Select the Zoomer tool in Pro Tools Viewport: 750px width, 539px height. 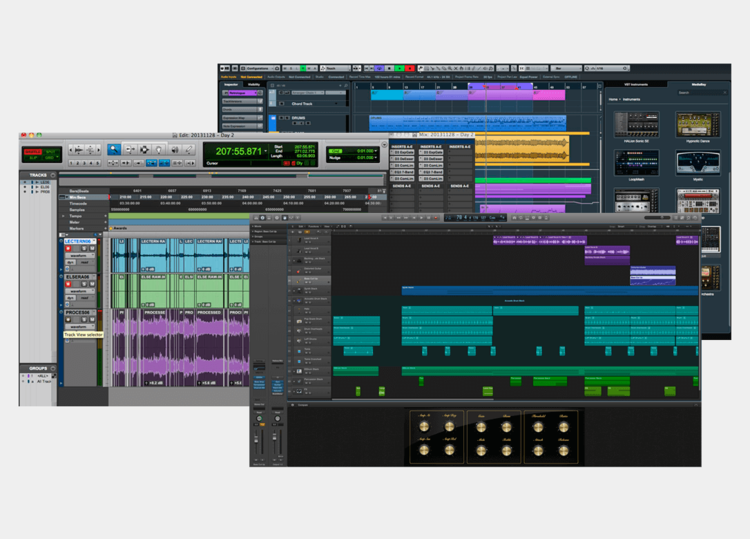(x=114, y=150)
